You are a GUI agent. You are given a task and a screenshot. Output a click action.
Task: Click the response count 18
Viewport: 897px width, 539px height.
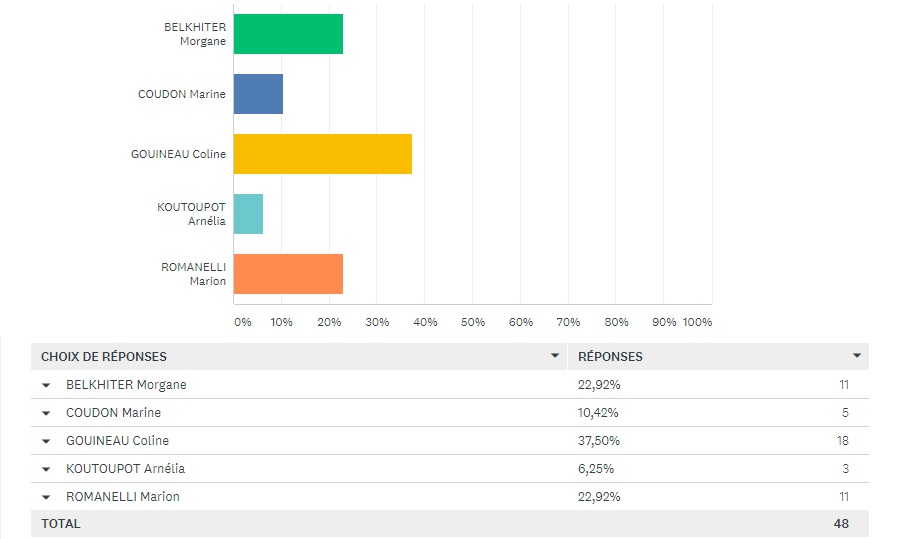(843, 441)
